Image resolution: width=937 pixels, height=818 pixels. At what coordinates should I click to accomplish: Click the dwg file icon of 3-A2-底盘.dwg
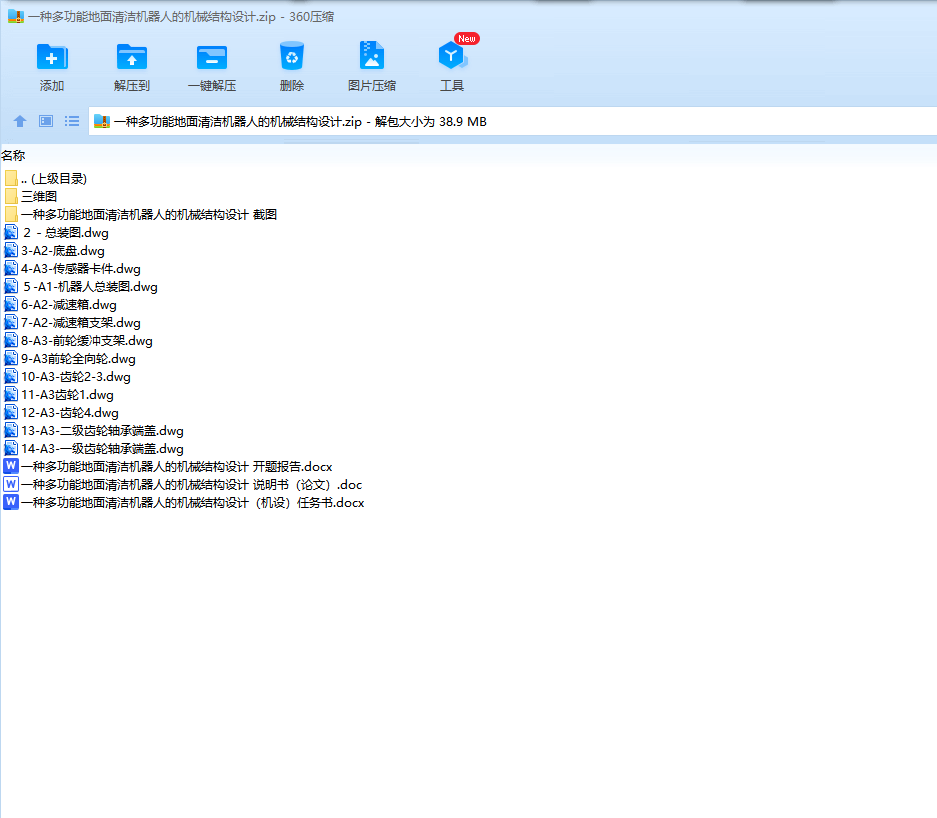pos(11,250)
